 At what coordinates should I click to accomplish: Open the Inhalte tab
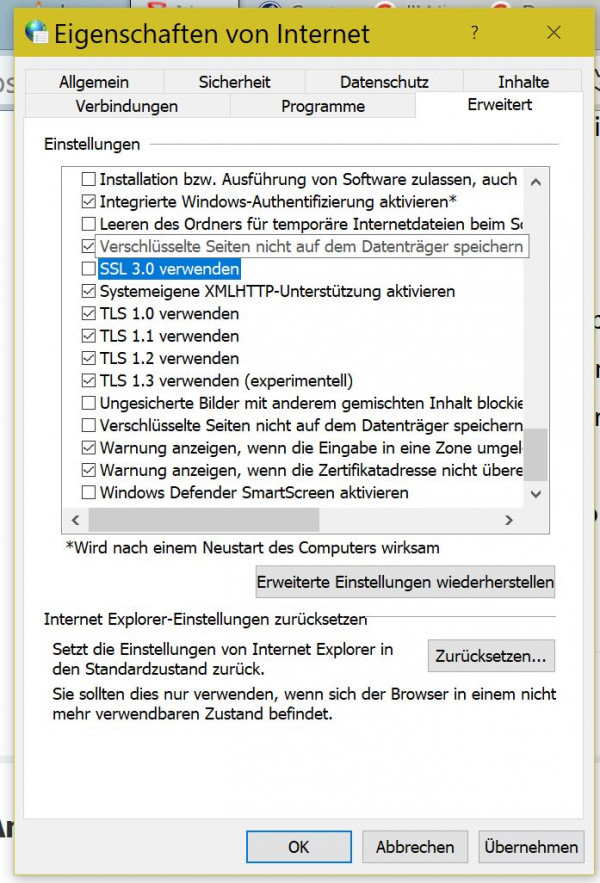click(x=523, y=82)
